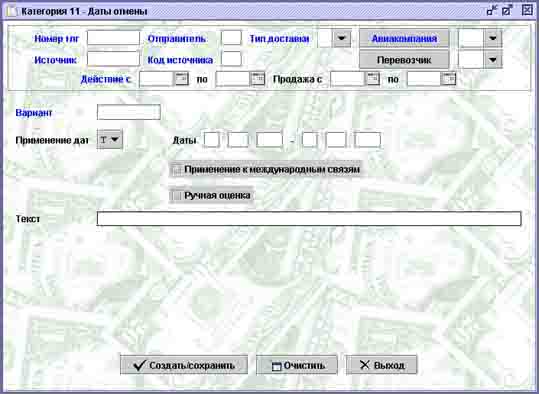Click the second Даты start field
Image resolution: width=539 pixels, height=394 pixels.
coord(238,140)
